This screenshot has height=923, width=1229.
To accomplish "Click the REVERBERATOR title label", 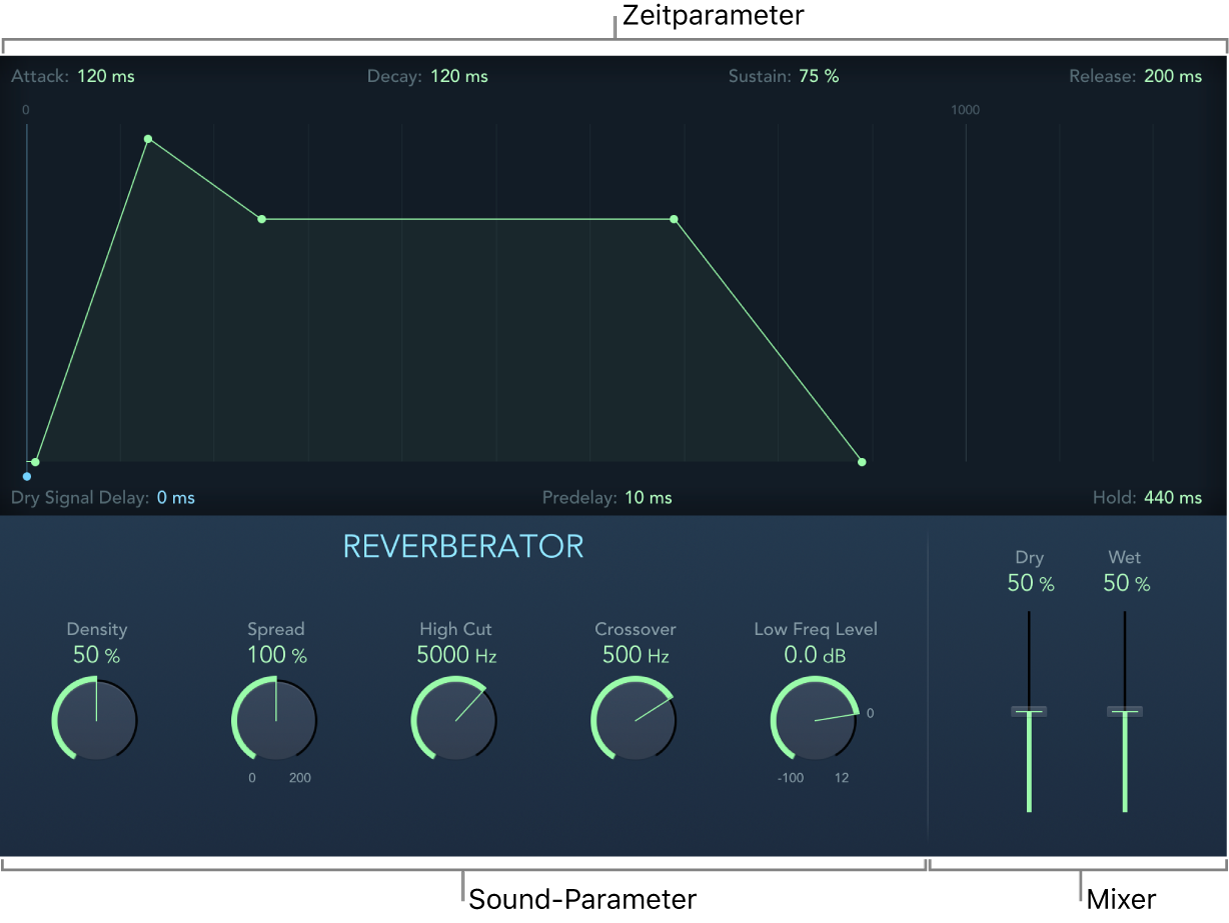I will coord(464,548).
